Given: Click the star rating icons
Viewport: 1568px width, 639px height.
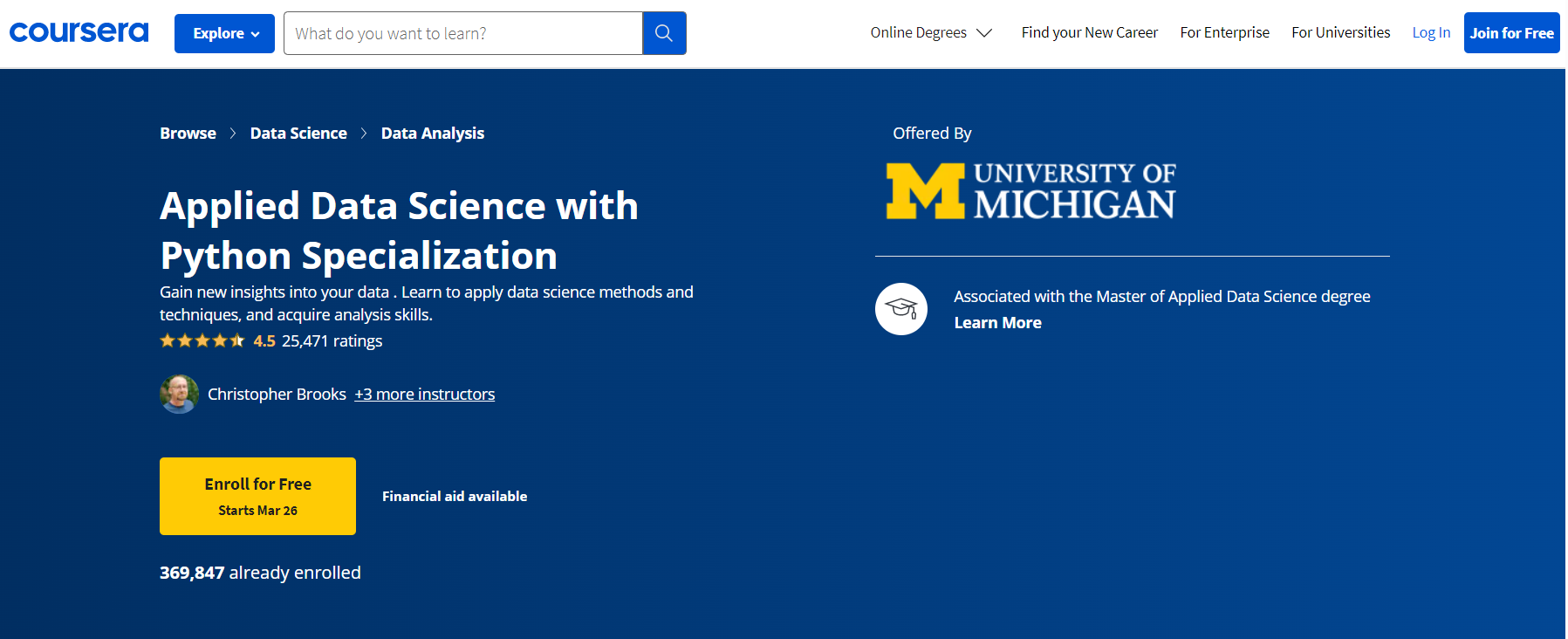Looking at the screenshot, I should [202, 340].
